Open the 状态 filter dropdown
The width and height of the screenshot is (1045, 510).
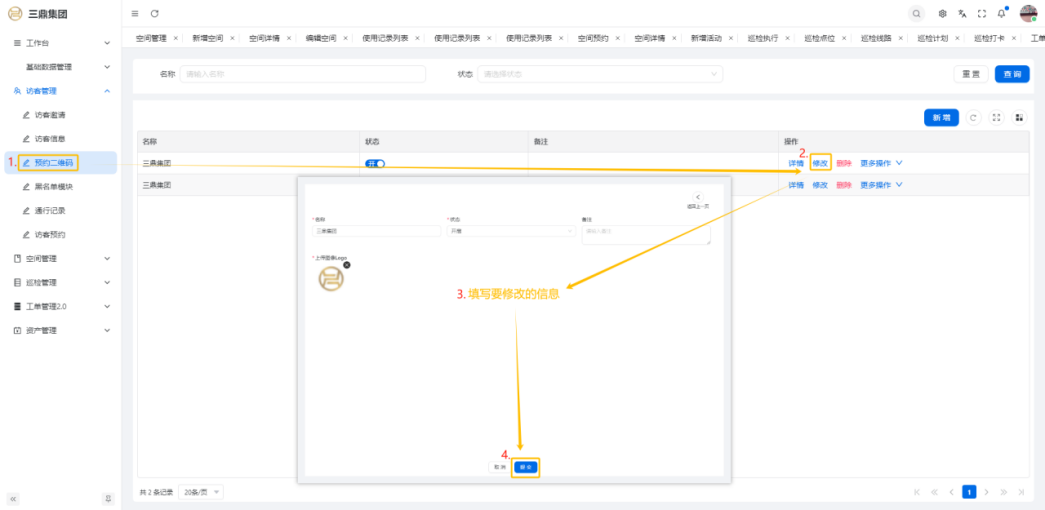coord(600,74)
